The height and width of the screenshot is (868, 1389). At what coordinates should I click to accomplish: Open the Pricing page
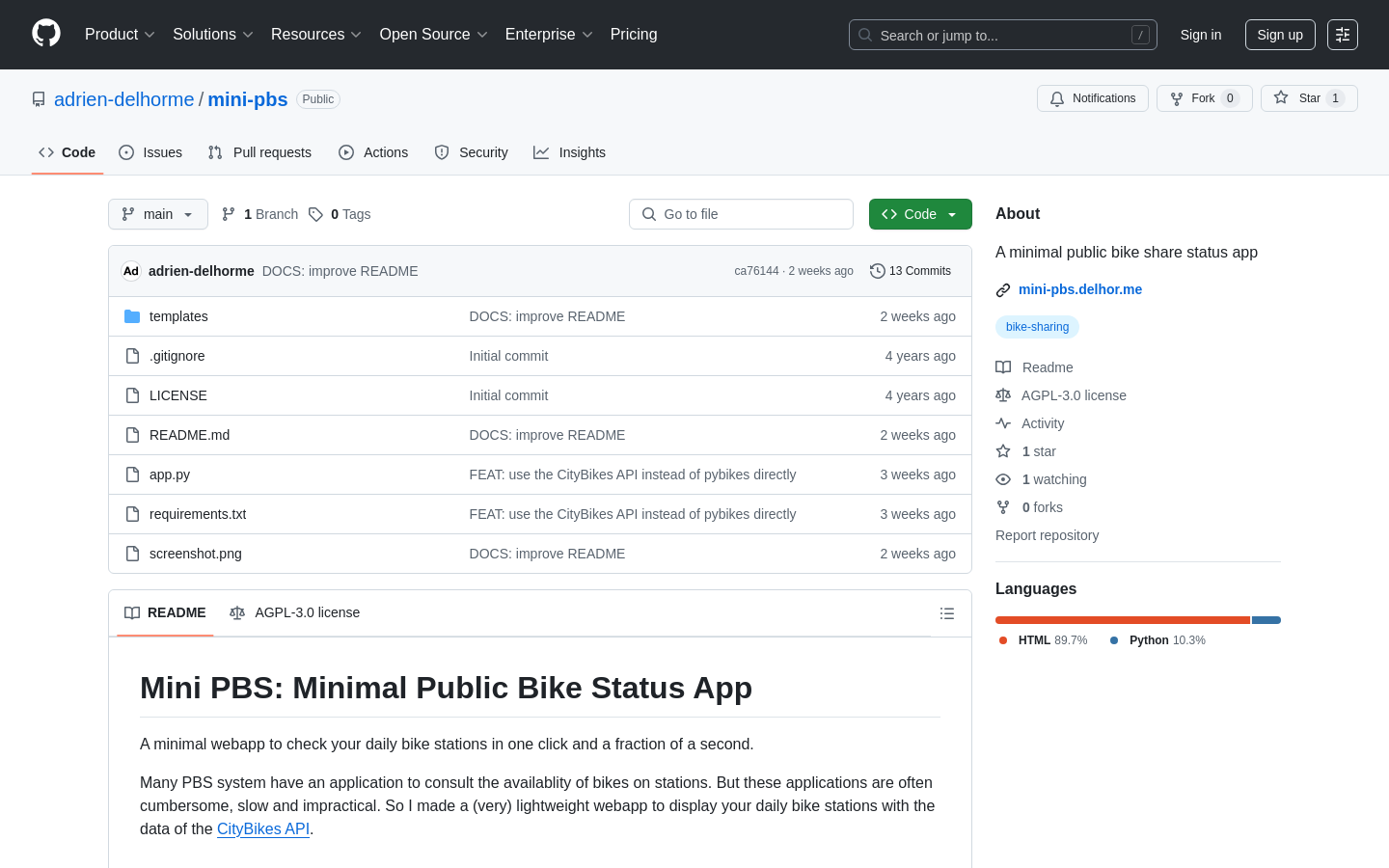tap(634, 35)
